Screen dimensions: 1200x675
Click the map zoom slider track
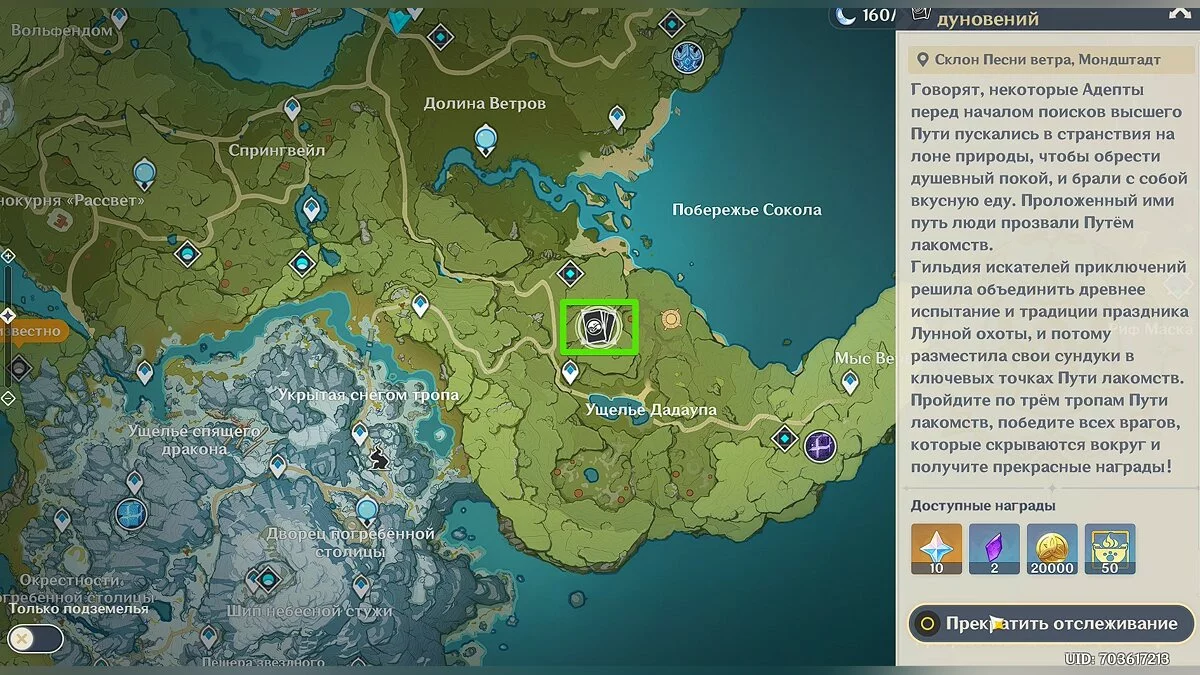pyautogui.click(x=8, y=327)
